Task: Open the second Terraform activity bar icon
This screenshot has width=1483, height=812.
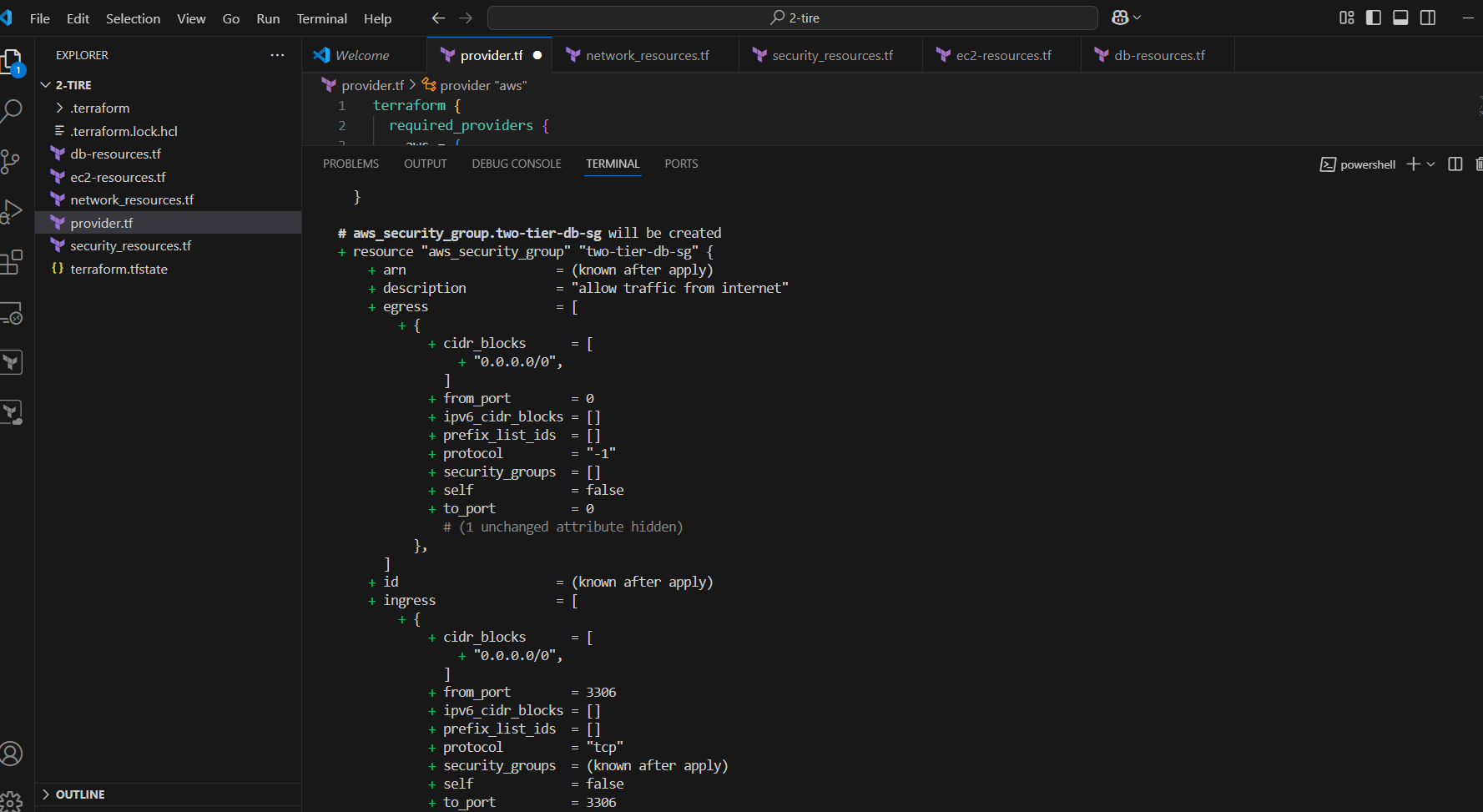Action: click(11, 412)
